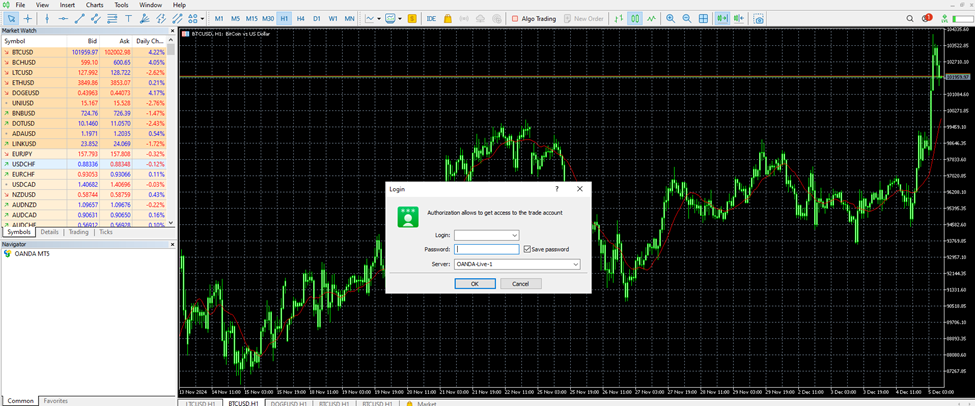Switch chart to candlestick view icon
This screenshot has width=975, height=406.
pos(634,19)
